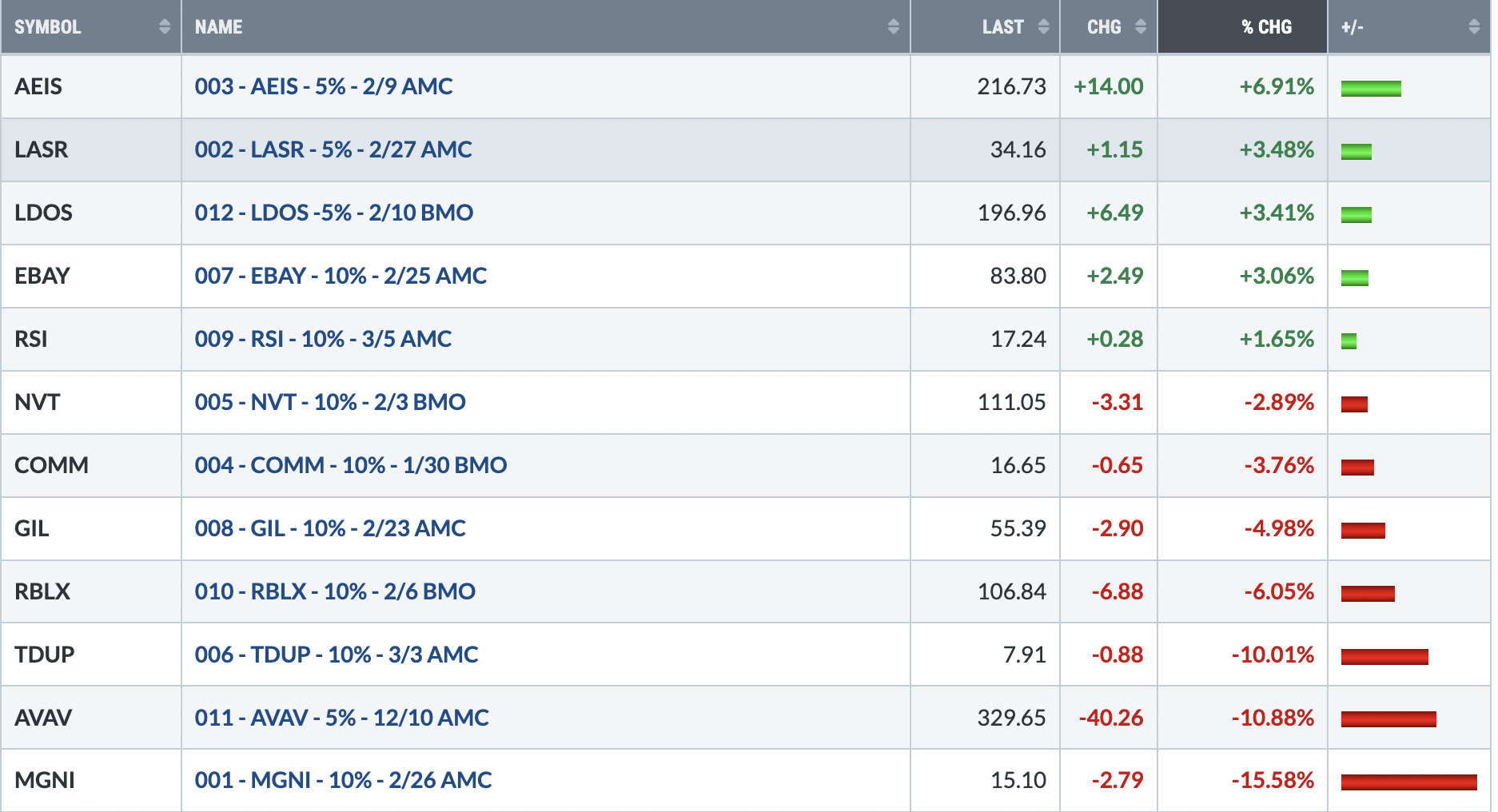1498x812 pixels.
Task: Click the CHG column sort arrows
Action: [1141, 26]
